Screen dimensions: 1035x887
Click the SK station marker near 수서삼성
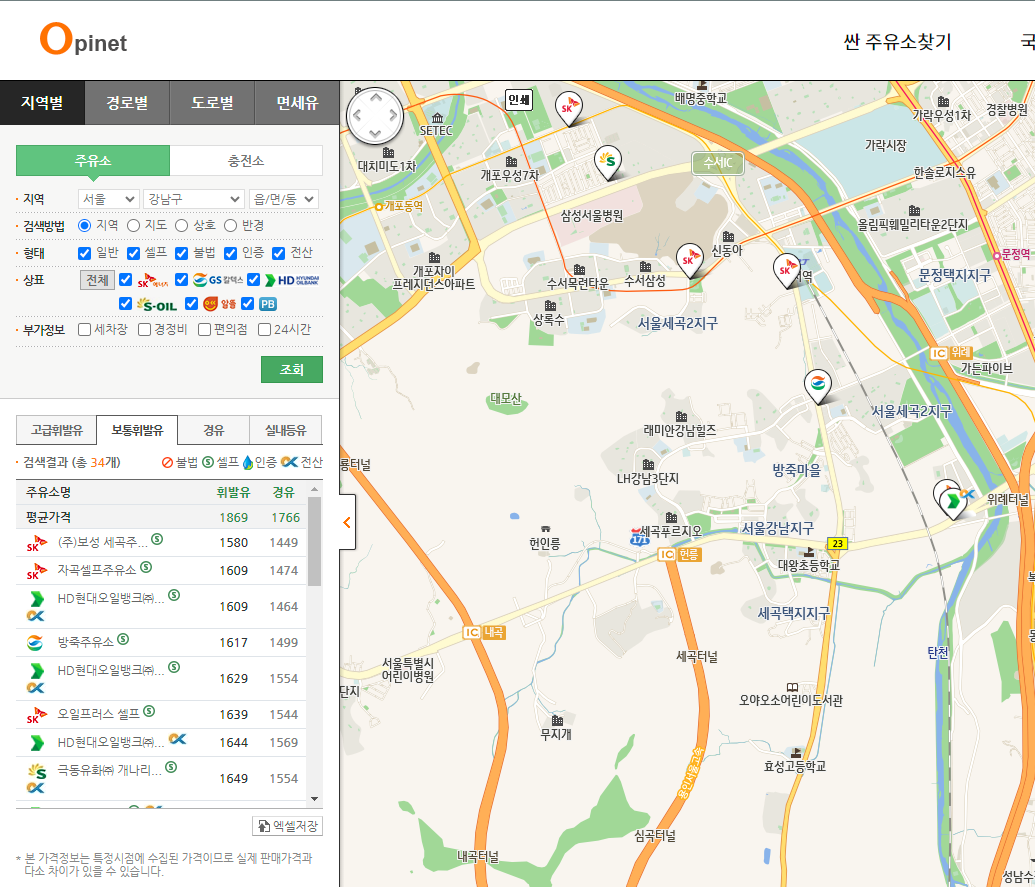click(x=689, y=261)
